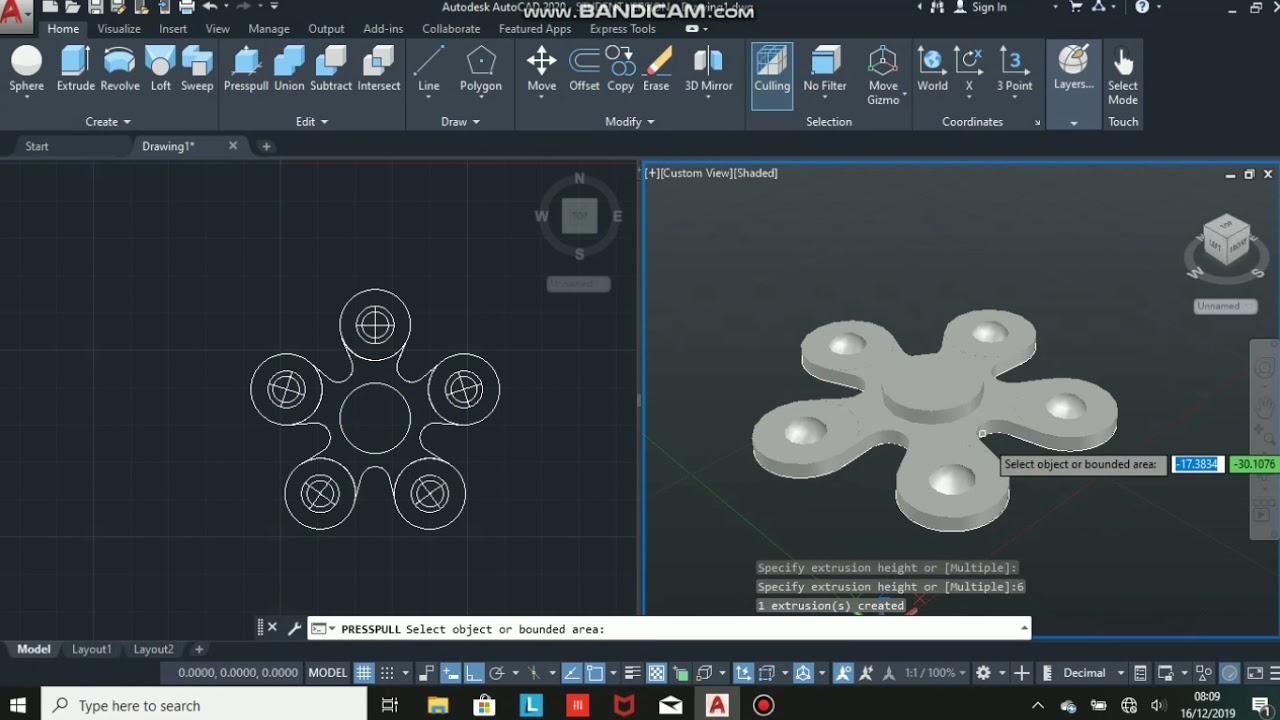The height and width of the screenshot is (720, 1280).
Task: Add a new layout with the plus button
Action: (x=198, y=649)
